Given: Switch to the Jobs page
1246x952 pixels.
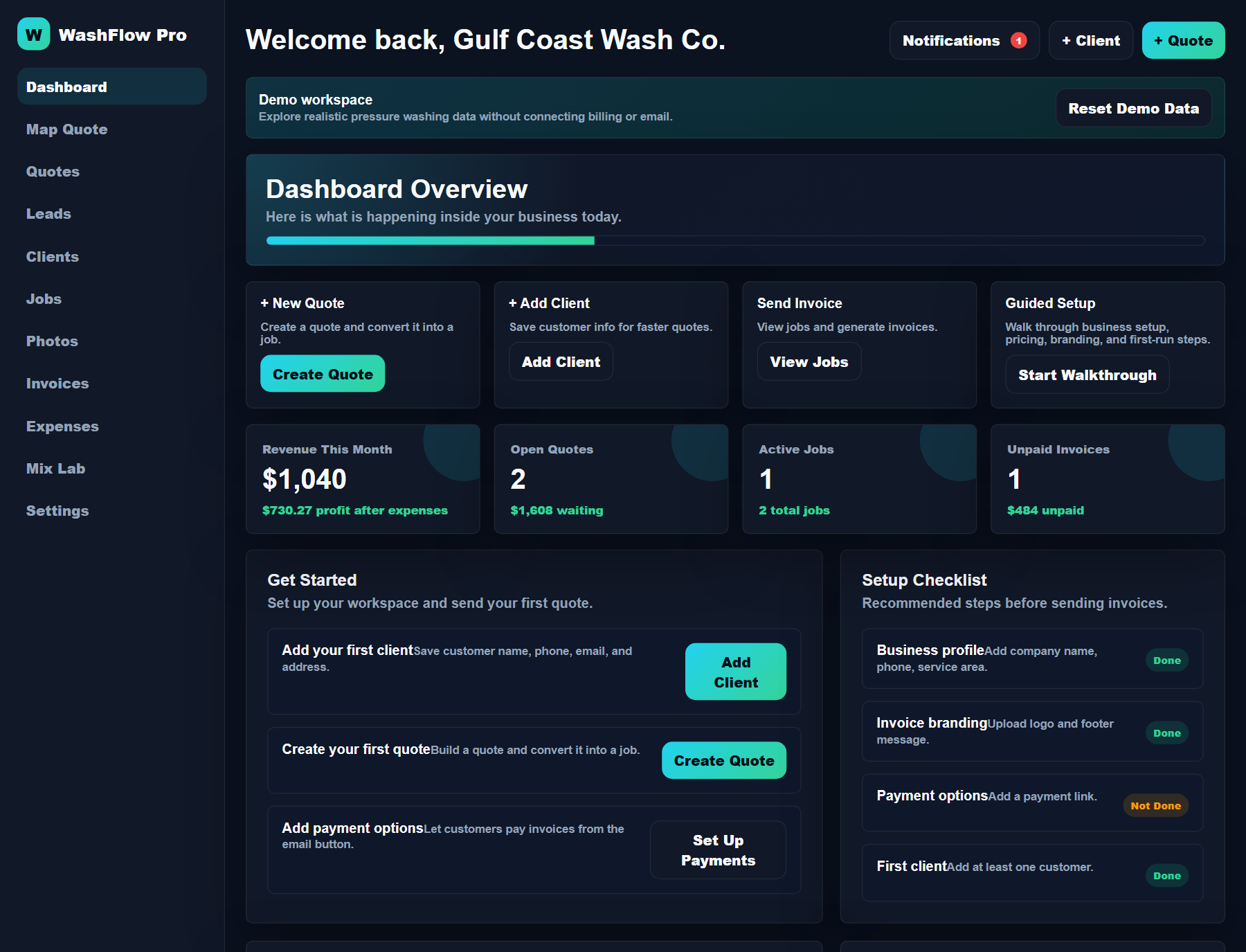Looking at the screenshot, I should tap(44, 298).
